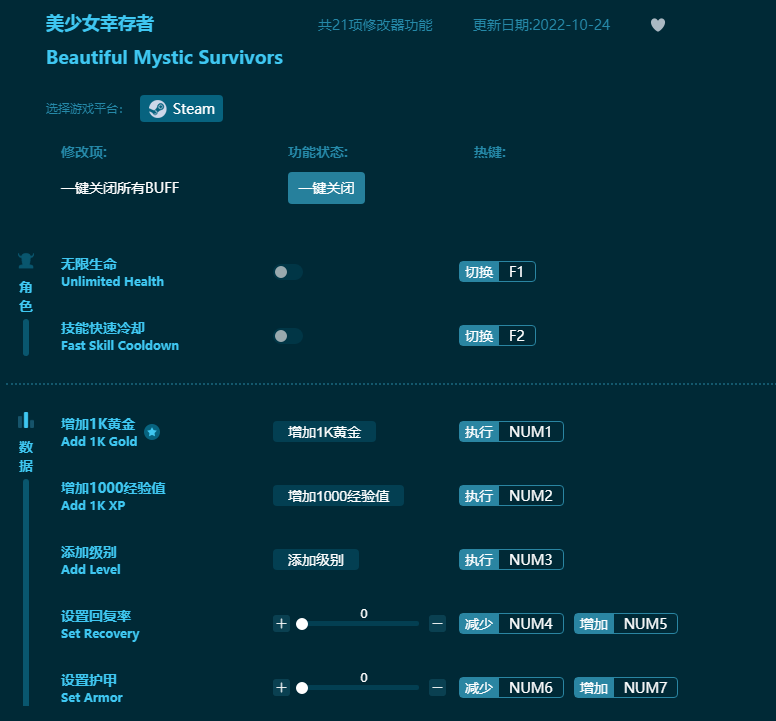Click the F1 toggle hotkey box
Viewport: 776px width, 721px height.
pos(497,272)
